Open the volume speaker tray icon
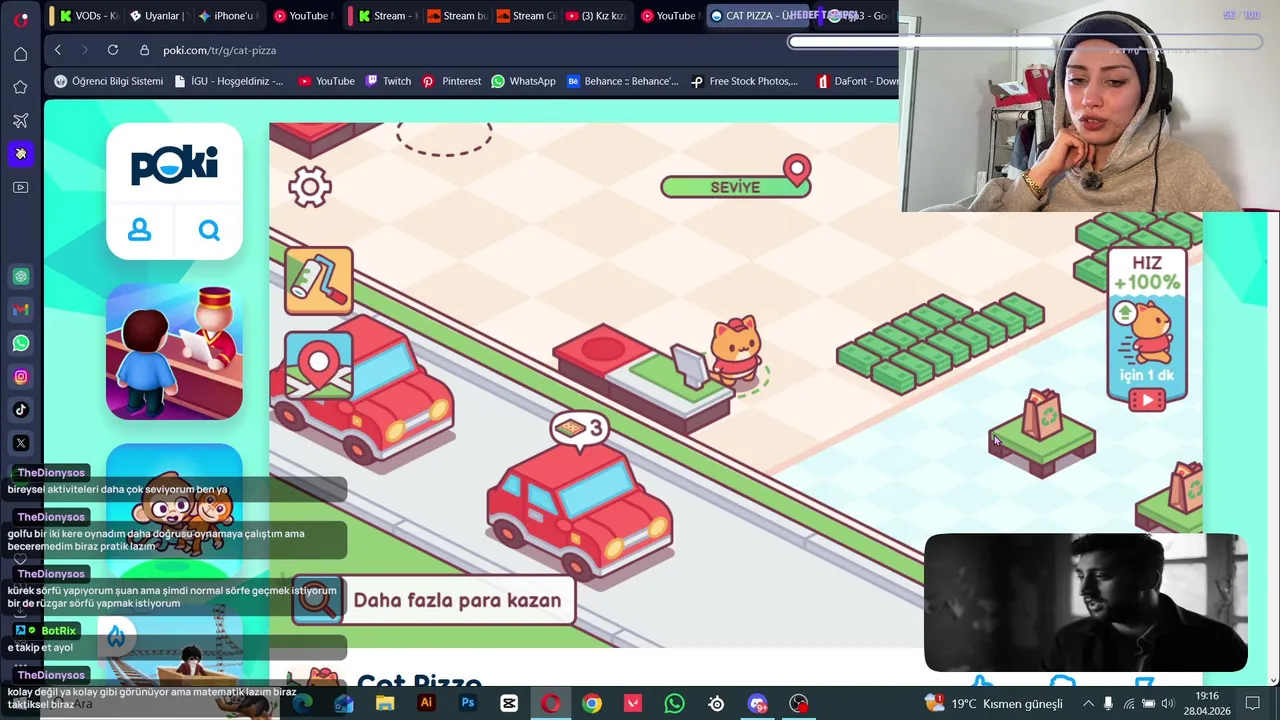 pyautogui.click(x=1167, y=704)
